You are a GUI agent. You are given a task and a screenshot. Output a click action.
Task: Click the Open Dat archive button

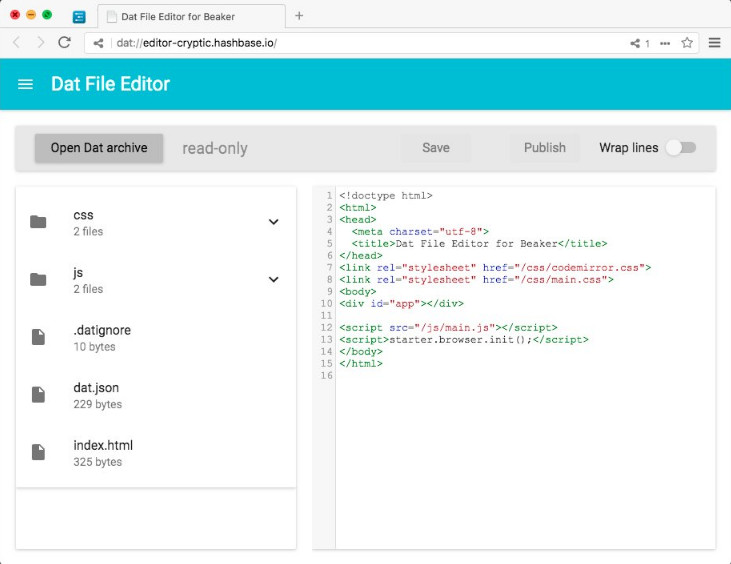[x=99, y=148]
